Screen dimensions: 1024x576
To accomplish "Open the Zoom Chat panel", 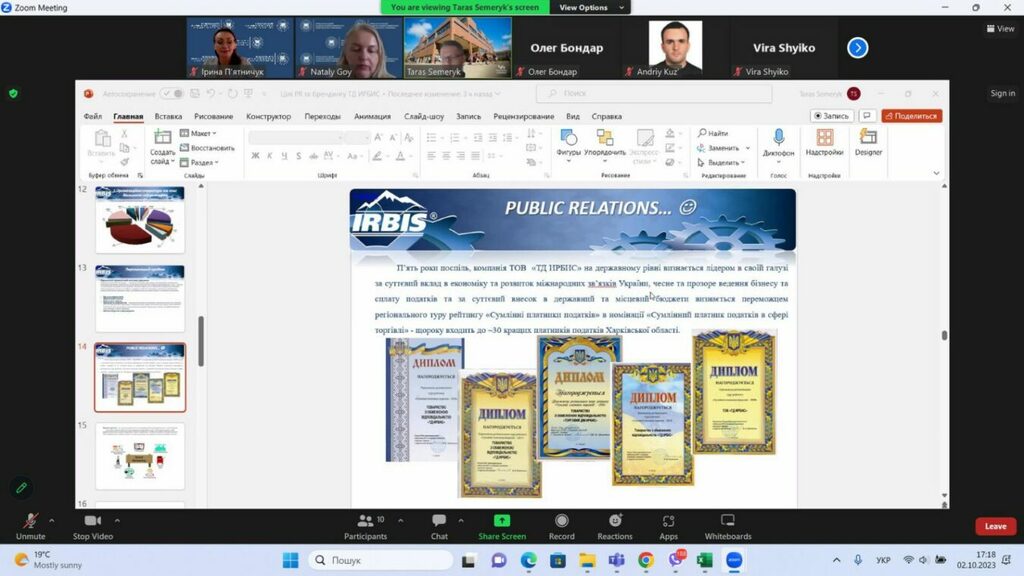I will [439, 522].
